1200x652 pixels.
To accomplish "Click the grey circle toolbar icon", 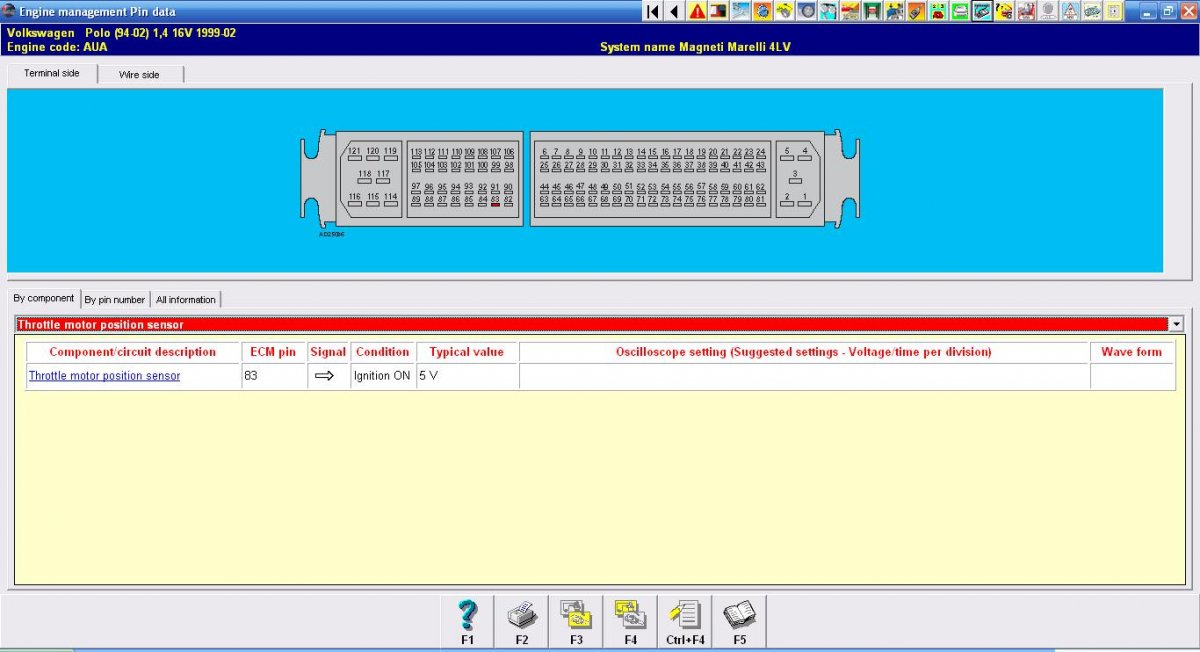I will [1048, 11].
